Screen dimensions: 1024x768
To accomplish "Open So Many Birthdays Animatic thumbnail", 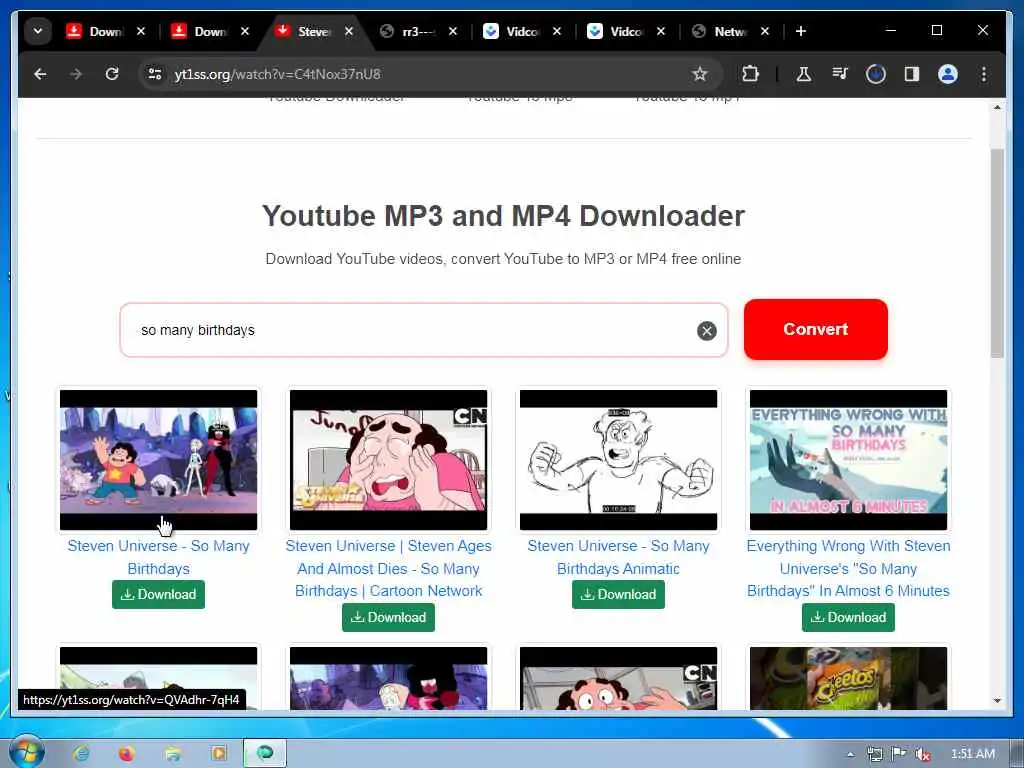I will [618, 460].
